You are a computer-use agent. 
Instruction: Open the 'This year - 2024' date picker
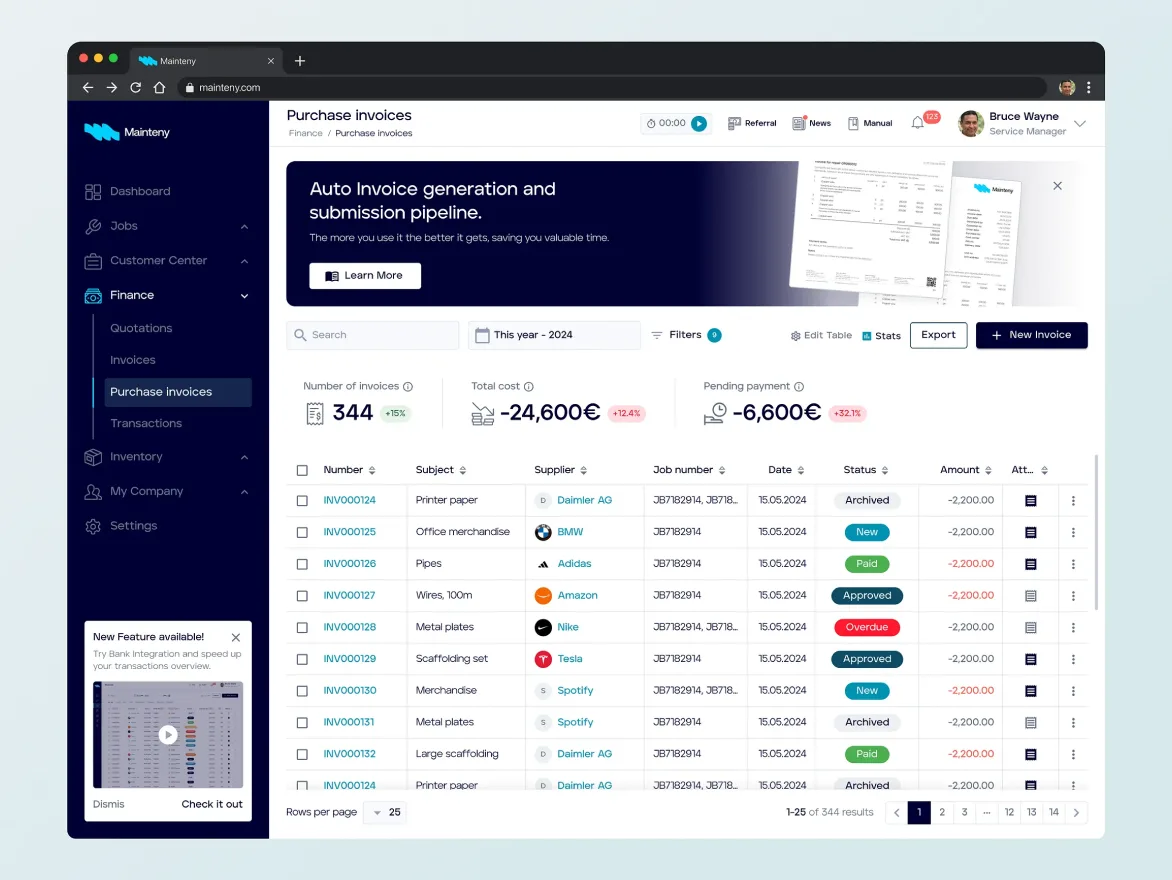coord(554,335)
